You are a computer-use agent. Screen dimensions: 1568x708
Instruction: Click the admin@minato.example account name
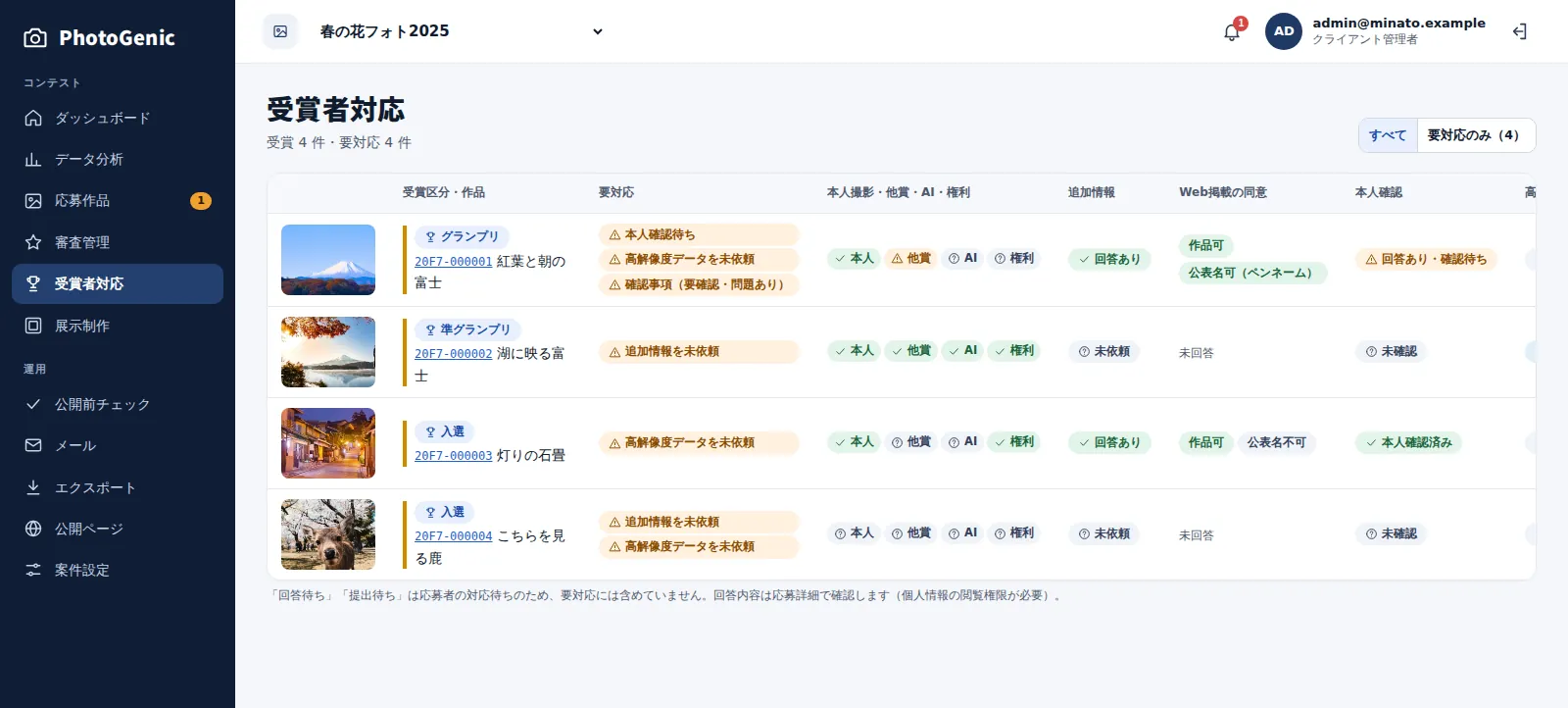pyautogui.click(x=1398, y=24)
